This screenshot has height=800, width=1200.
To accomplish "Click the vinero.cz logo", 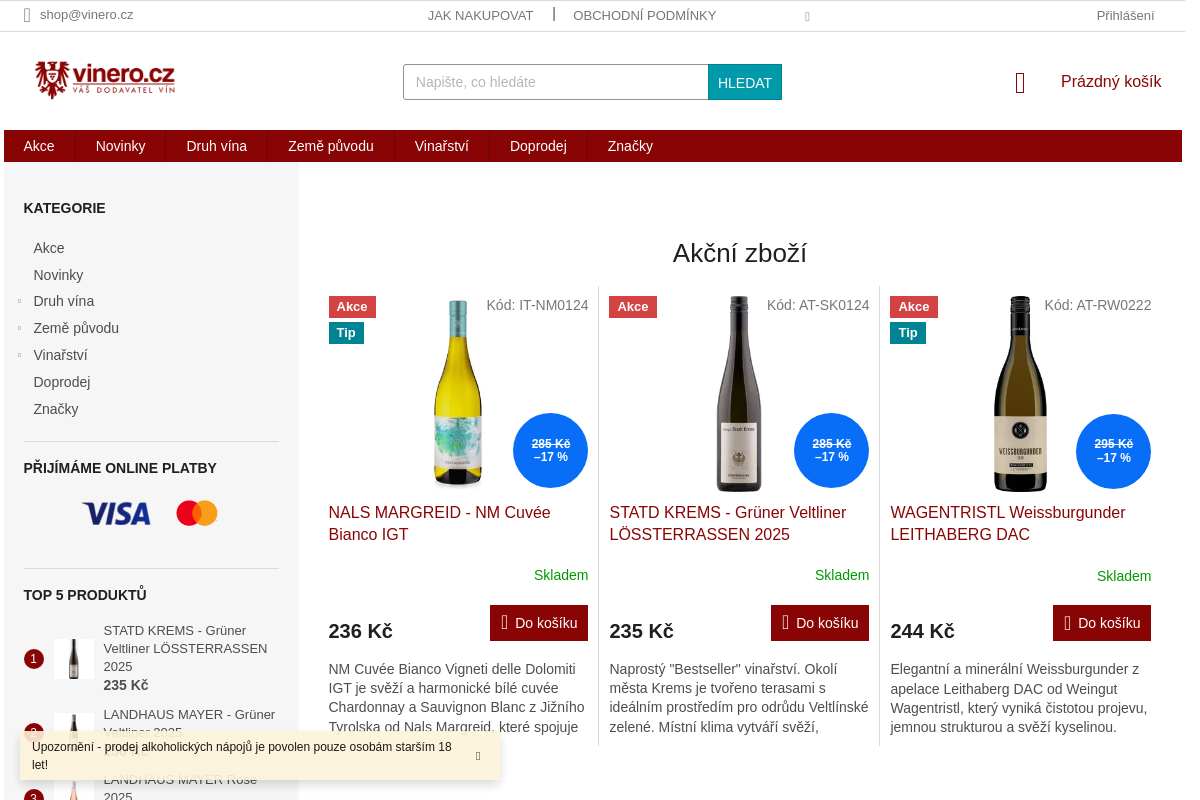I will click(105, 79).
